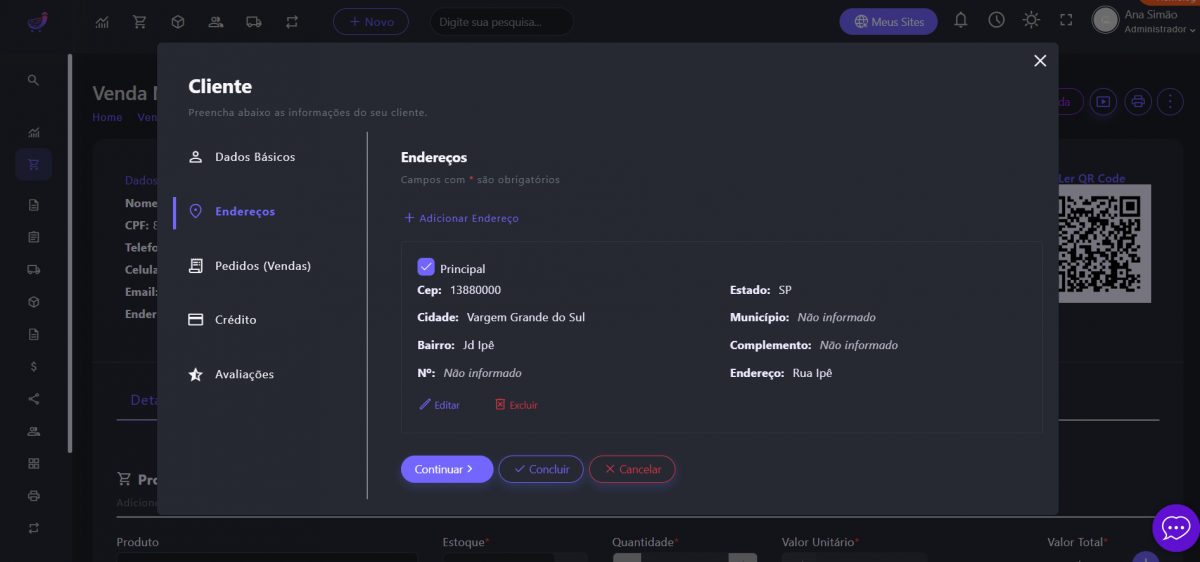This screenshot has height=562, width=1200.
Task: Click the delivery truck icon in top bar
Action: (x=254, y=21)
